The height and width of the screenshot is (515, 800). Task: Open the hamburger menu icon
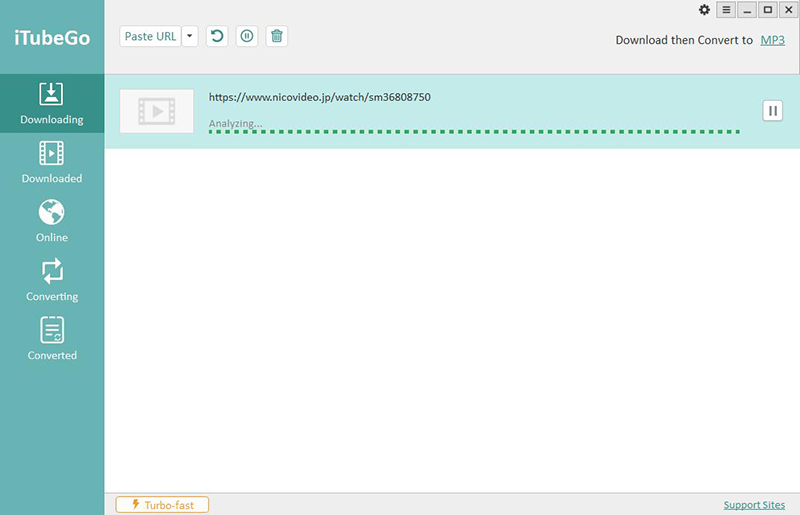[726, 10]
